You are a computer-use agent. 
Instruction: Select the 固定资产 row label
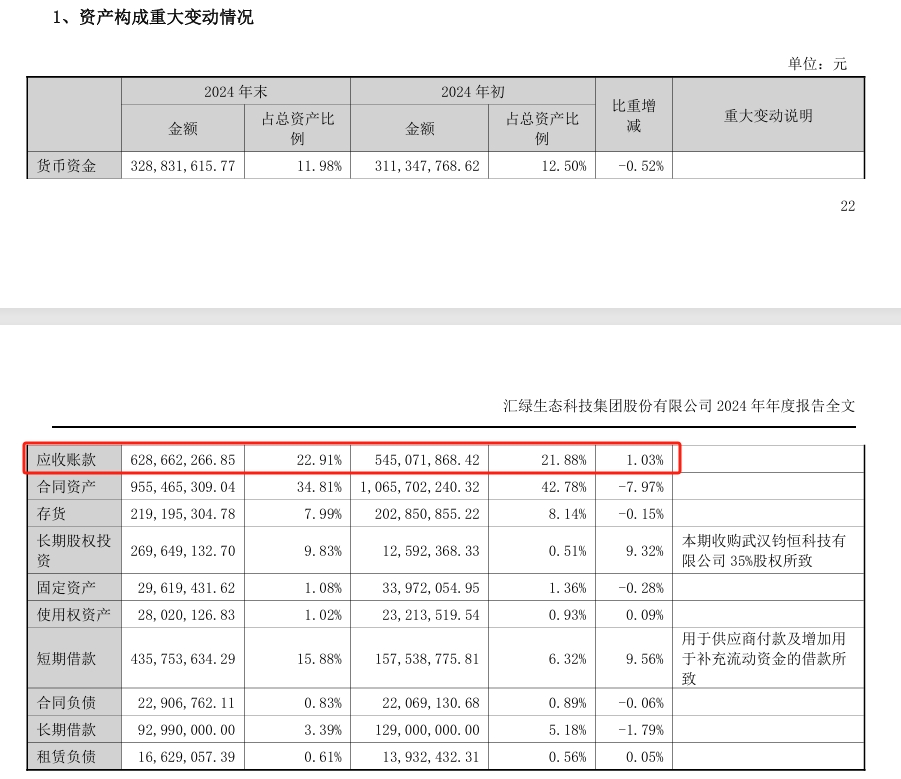pos(66,588)
